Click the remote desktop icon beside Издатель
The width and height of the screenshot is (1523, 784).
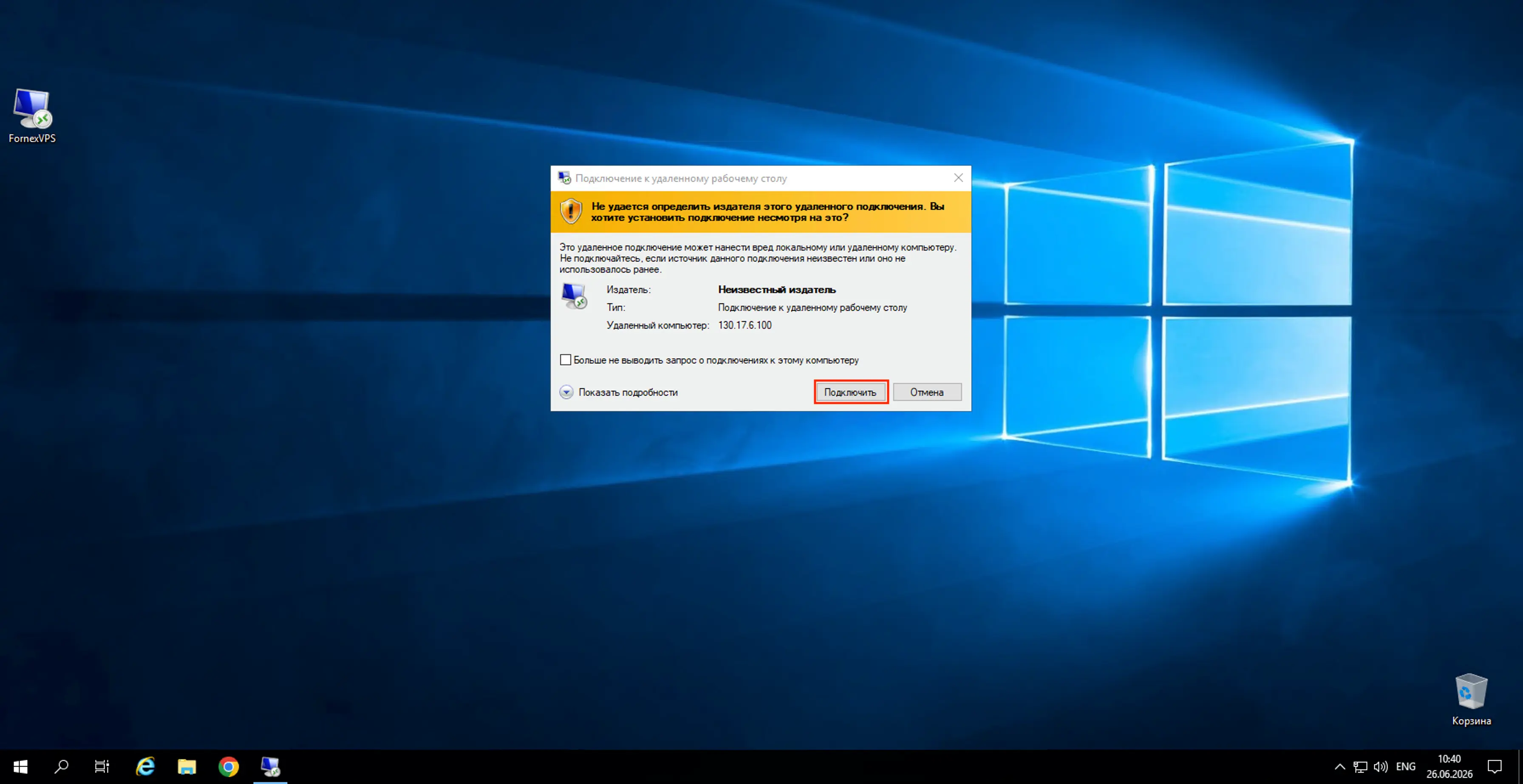(574, 296)
